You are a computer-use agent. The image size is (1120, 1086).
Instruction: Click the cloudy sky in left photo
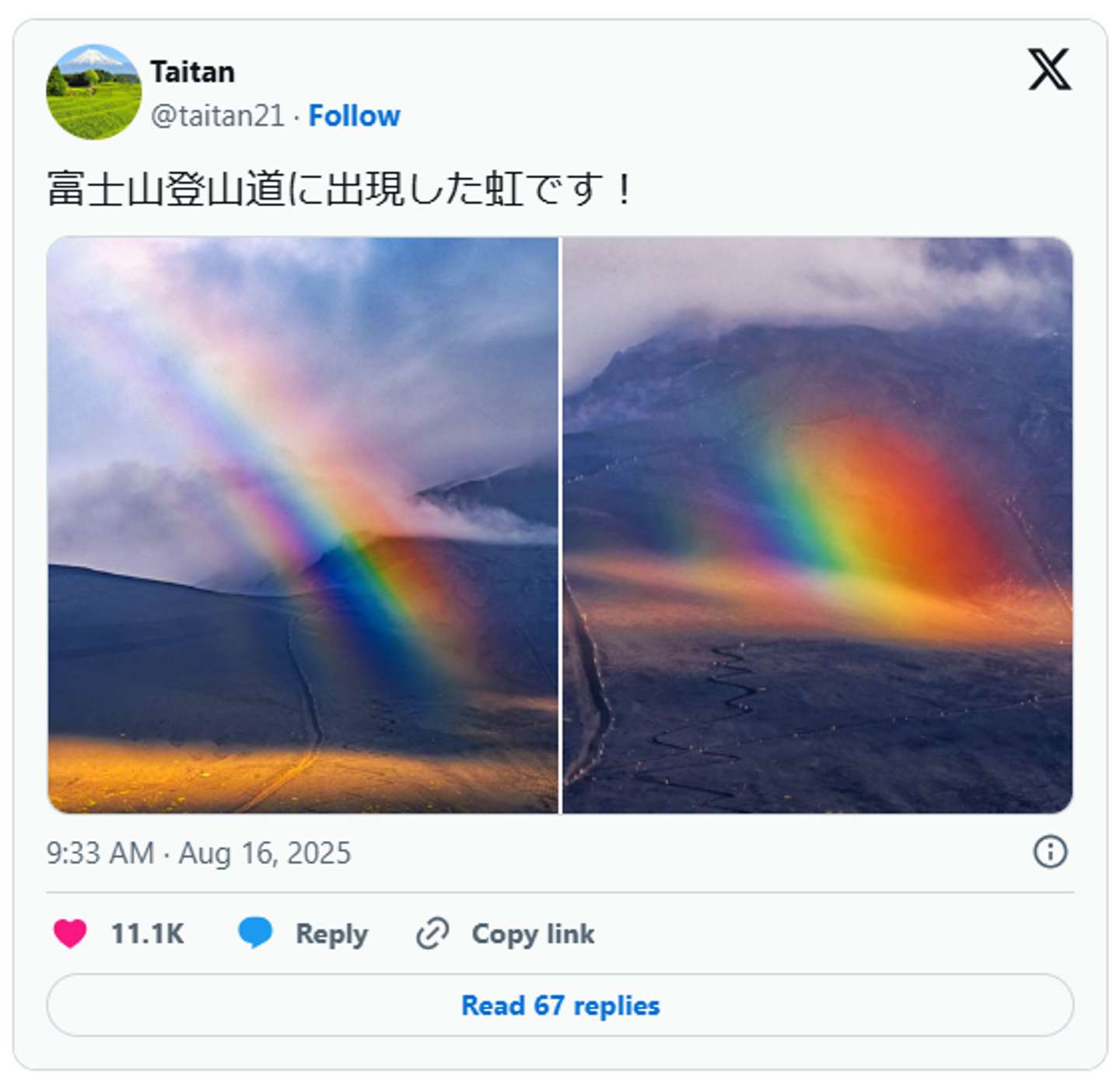pyautogui.click(x=436, y=335)
